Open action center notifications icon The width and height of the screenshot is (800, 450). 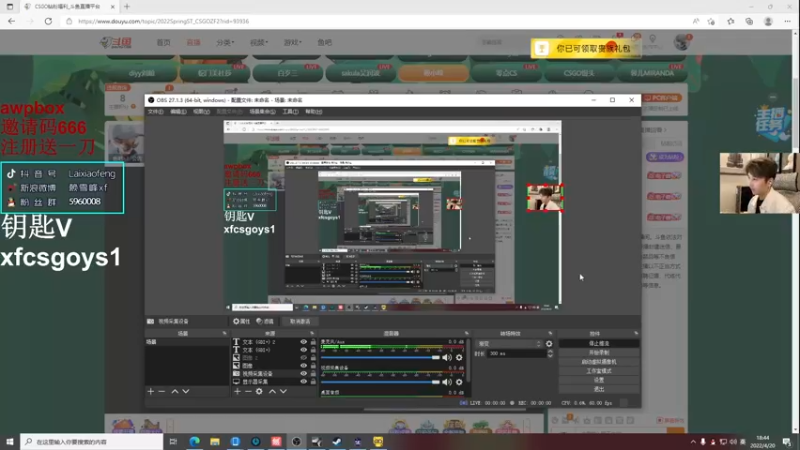(787, 442)
